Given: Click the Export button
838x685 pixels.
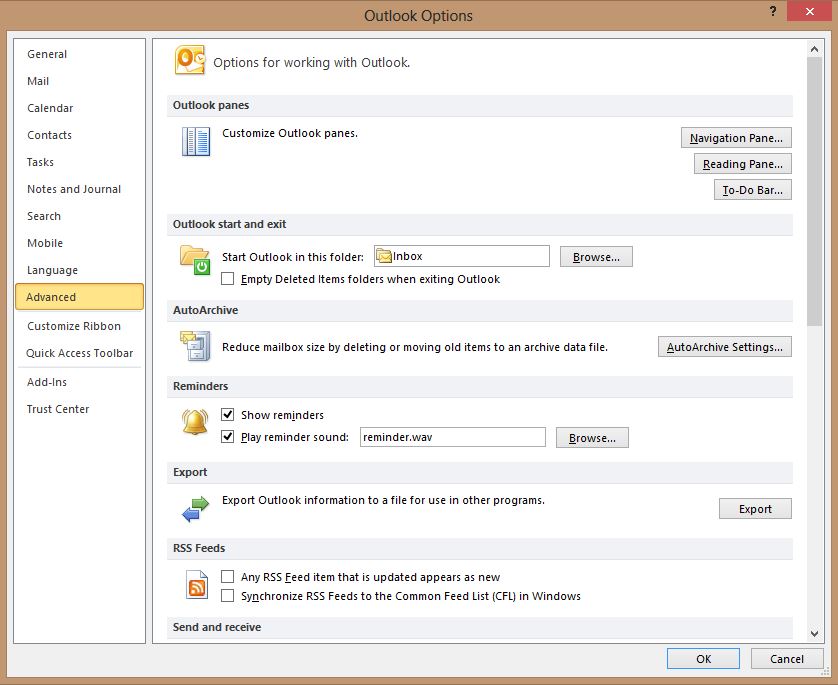Looking at the screenshot, I should pos(755,509).
